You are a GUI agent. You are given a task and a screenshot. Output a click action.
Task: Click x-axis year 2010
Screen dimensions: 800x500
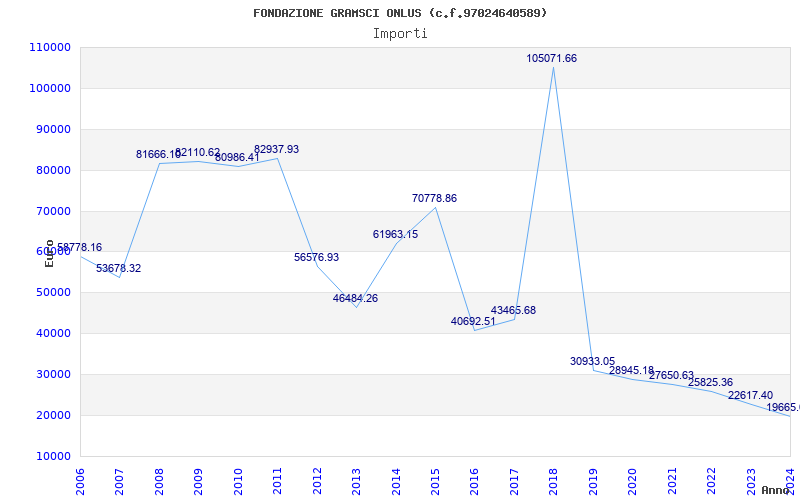coord(238,481)
